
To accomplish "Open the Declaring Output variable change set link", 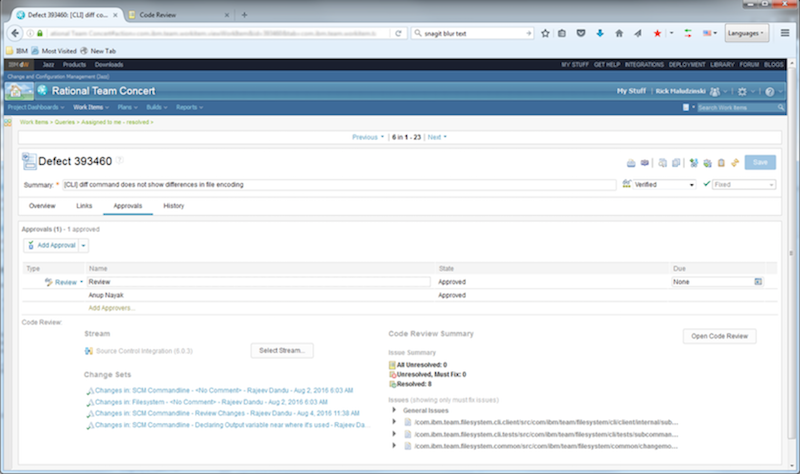I will pyautogui.click(x=232, y=425).
